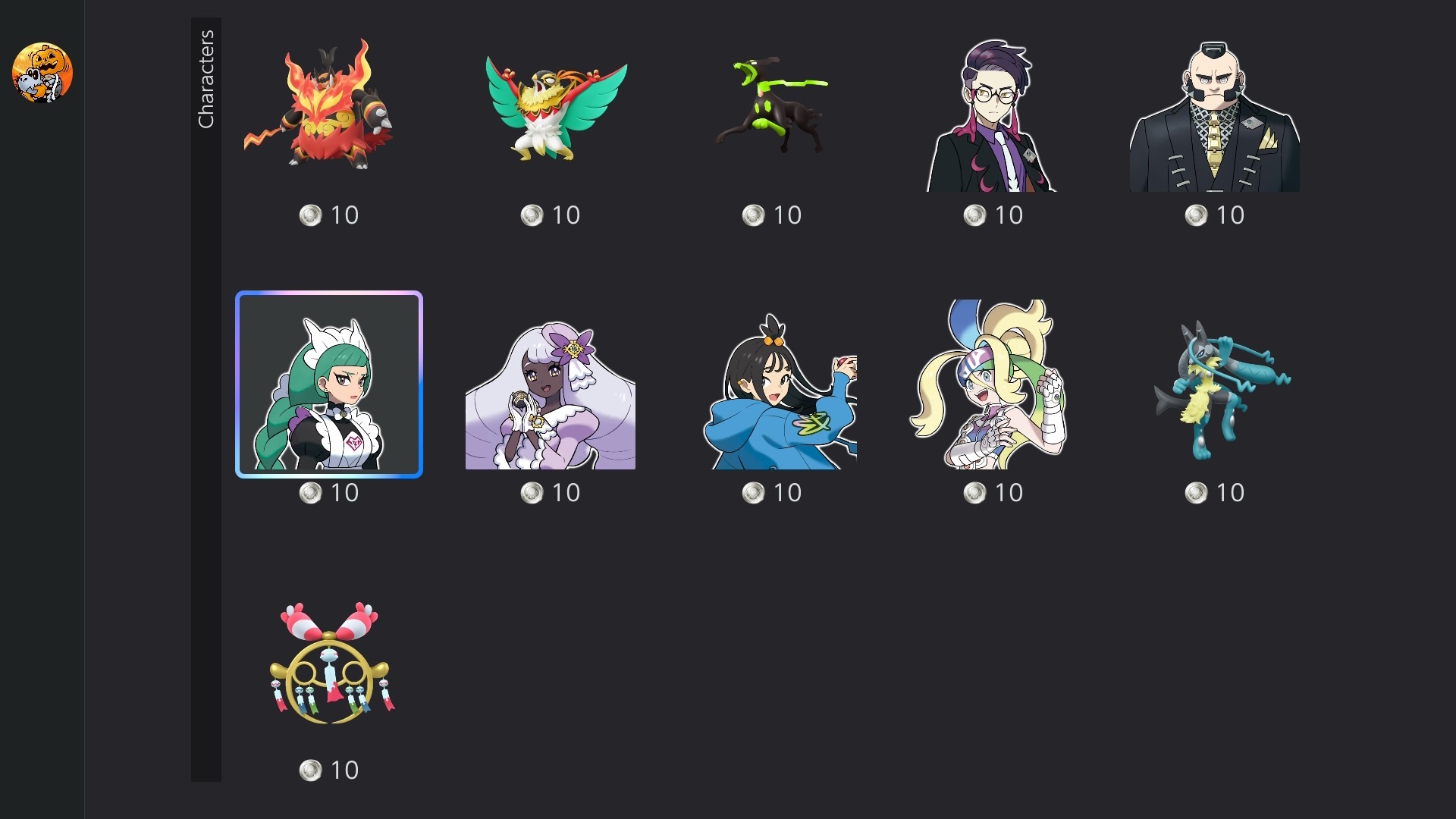Switch to the Characters vertical tab
Image resolution: width=1456 pixels, height=819 pixels.
click(206, 79)
